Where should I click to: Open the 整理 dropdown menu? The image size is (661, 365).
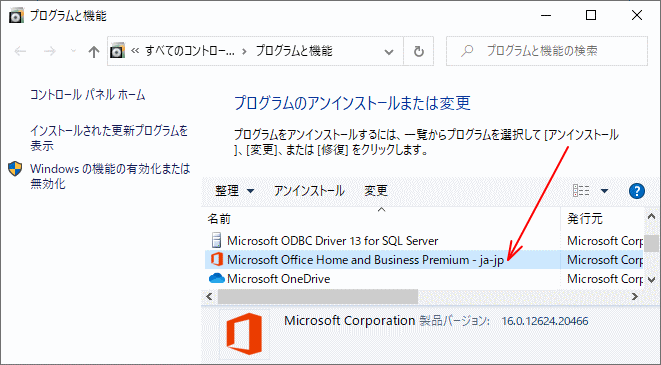234,191
